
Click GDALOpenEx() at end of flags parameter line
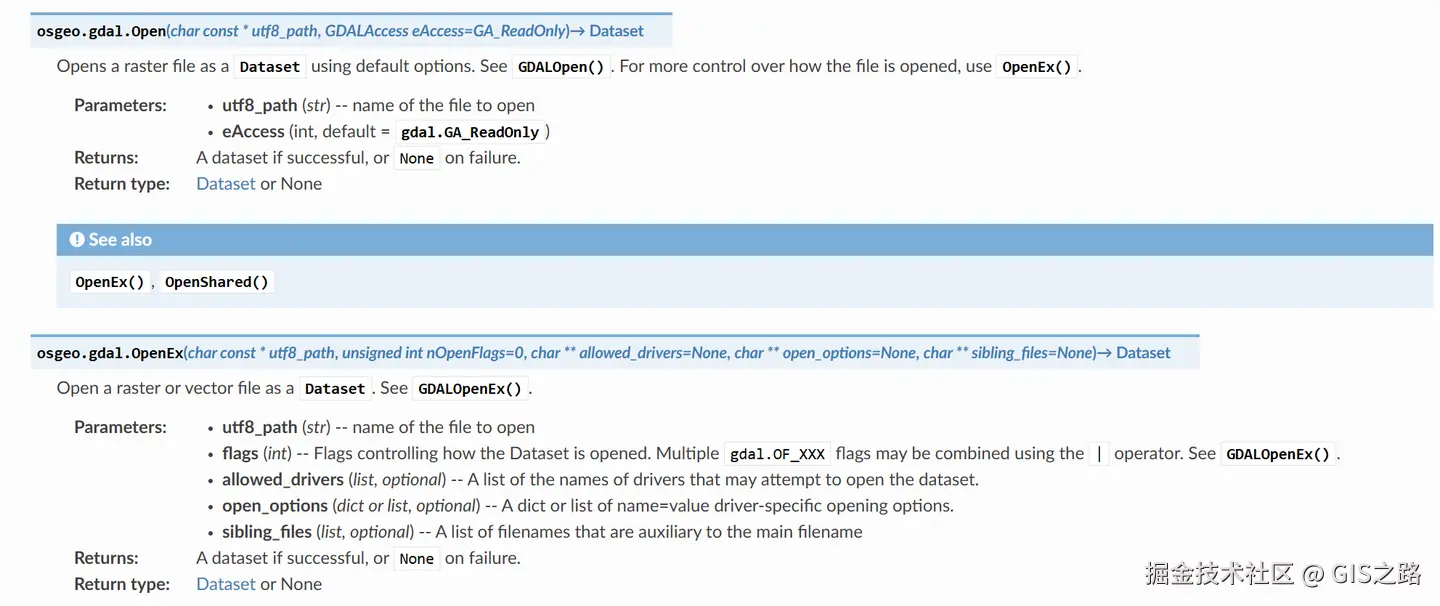[x=1279, y=454]
